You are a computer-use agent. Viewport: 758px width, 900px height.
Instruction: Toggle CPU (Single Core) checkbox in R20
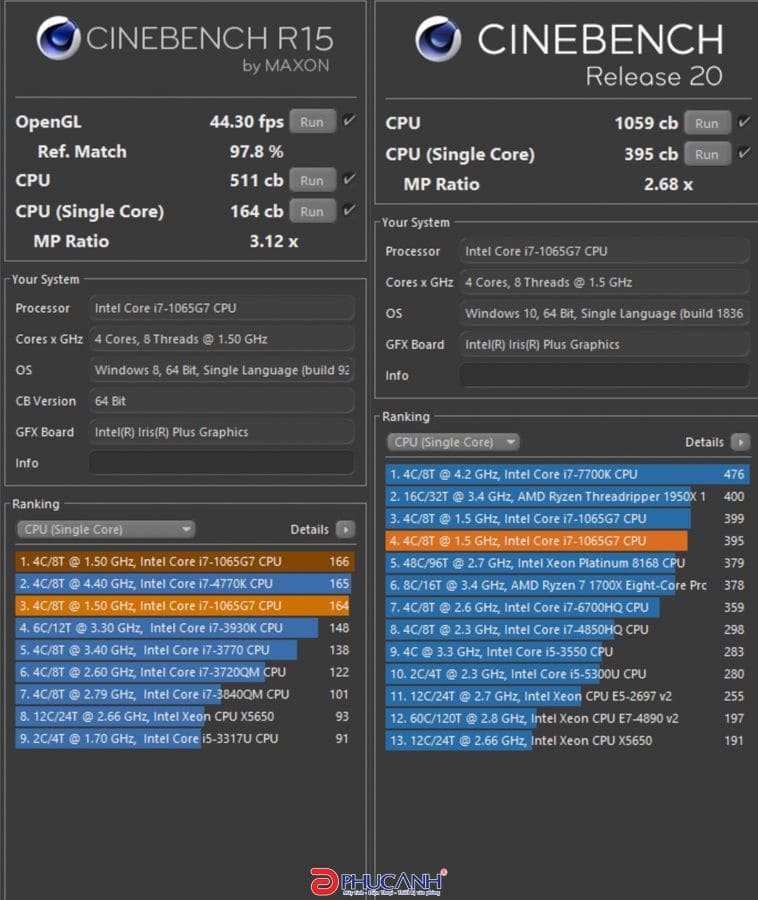pyautogui.click(x=744, y=153)
